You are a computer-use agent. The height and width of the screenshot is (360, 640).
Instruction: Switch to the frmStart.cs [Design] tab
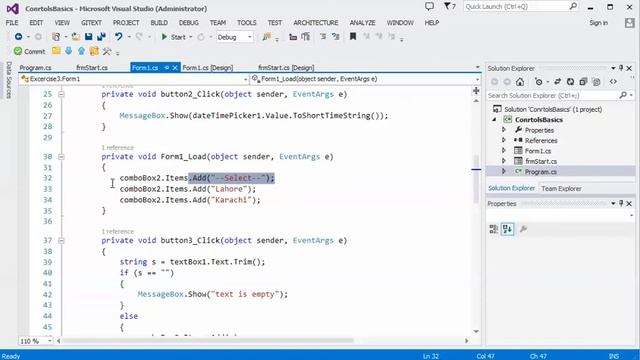pos(286,68)
